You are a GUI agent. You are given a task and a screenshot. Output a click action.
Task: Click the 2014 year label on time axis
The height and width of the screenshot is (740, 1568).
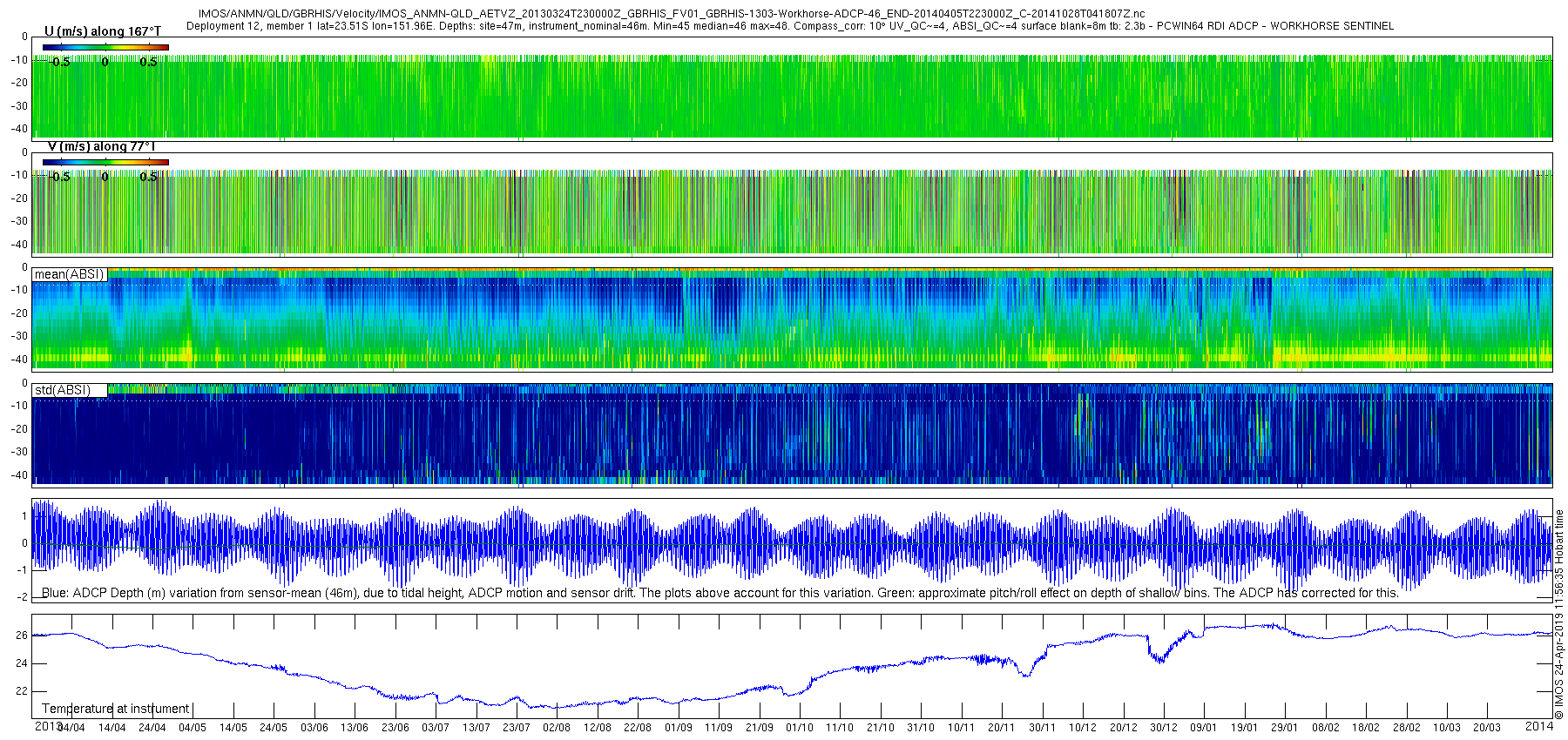pyautogui.click(x=1539, y=726)
